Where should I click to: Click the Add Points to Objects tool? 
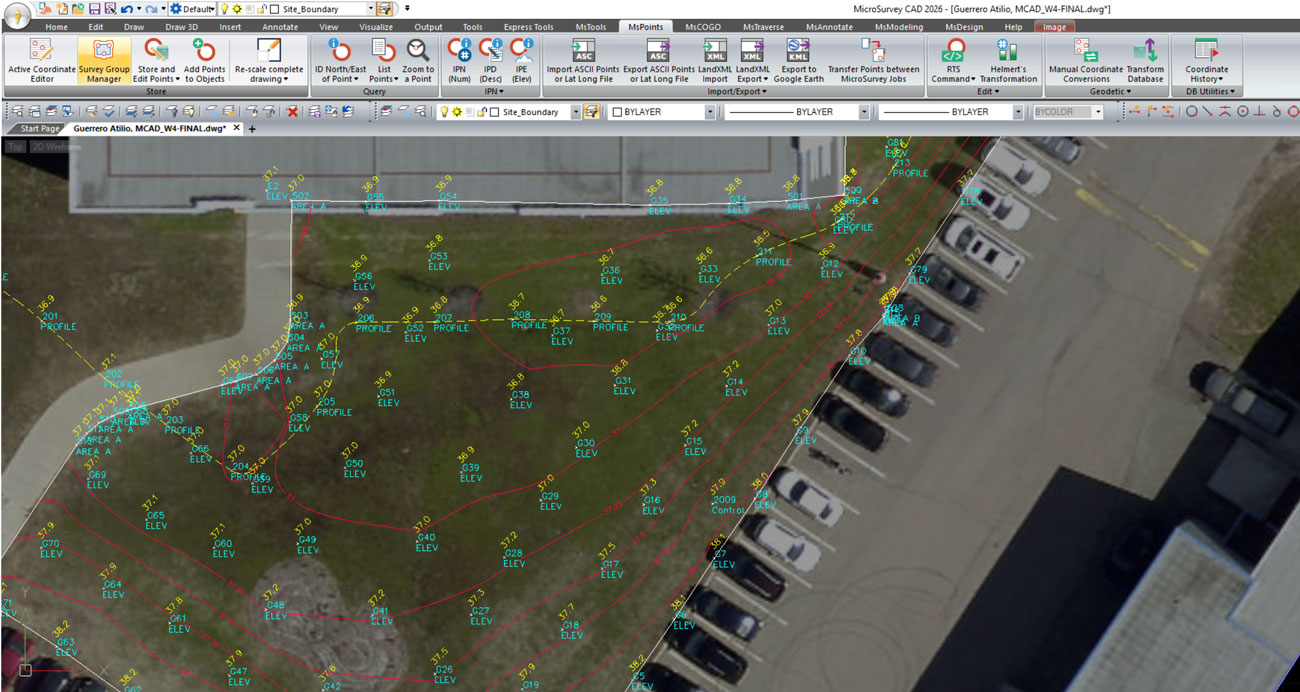tap(204, 60)
